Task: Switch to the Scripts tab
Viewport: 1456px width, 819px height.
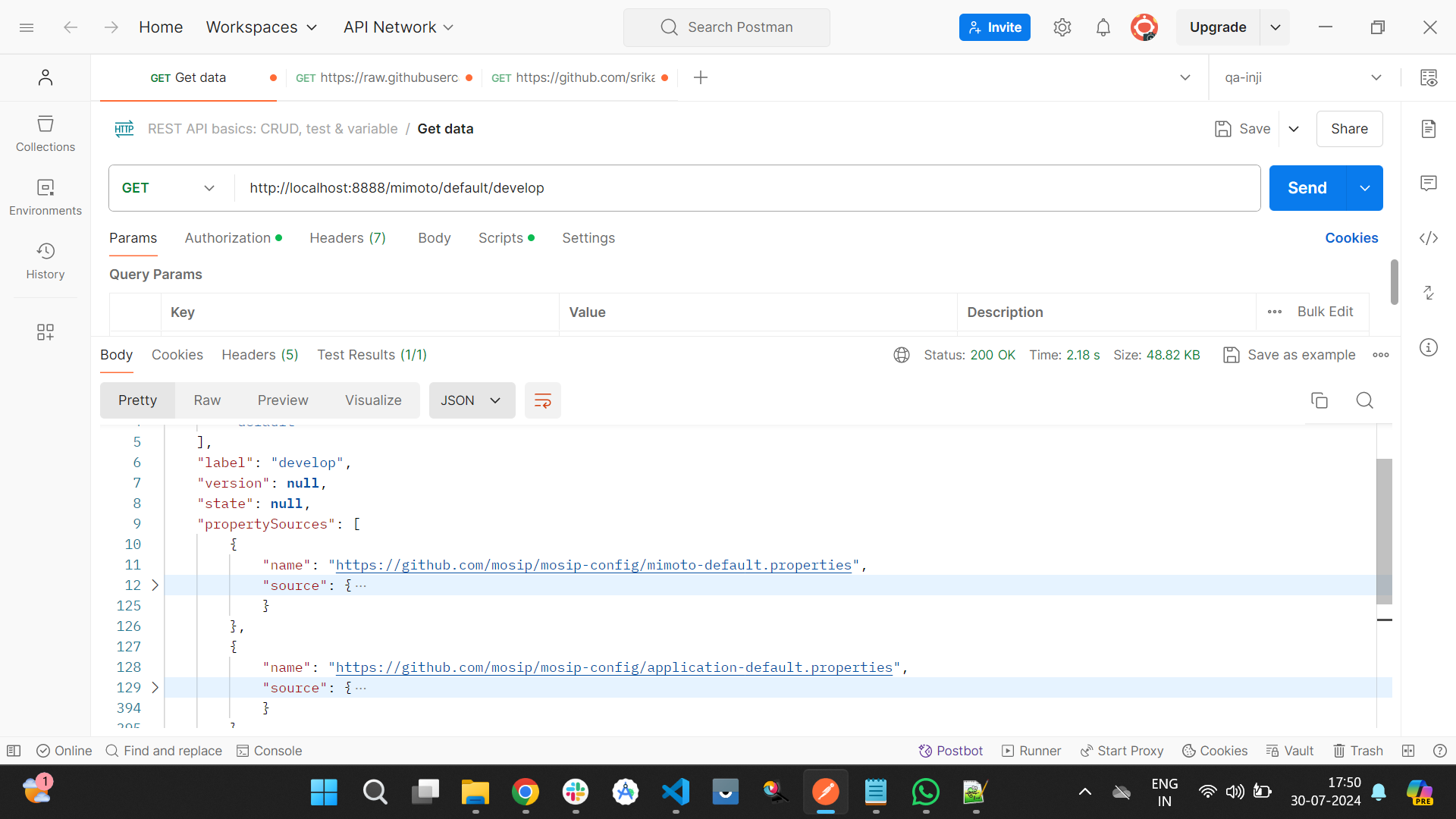Action: [x=507, y=238]
